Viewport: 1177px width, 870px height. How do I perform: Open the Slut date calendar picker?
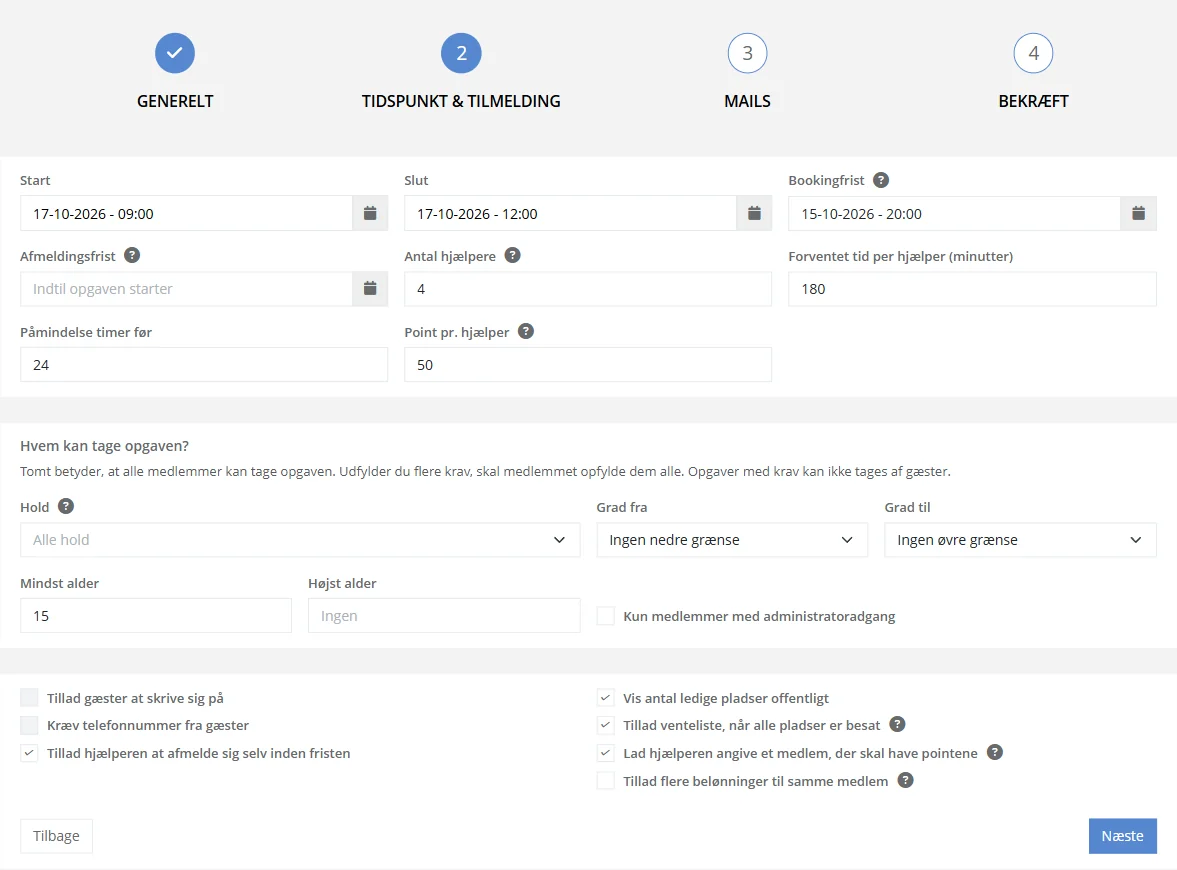tap(754, 214)
